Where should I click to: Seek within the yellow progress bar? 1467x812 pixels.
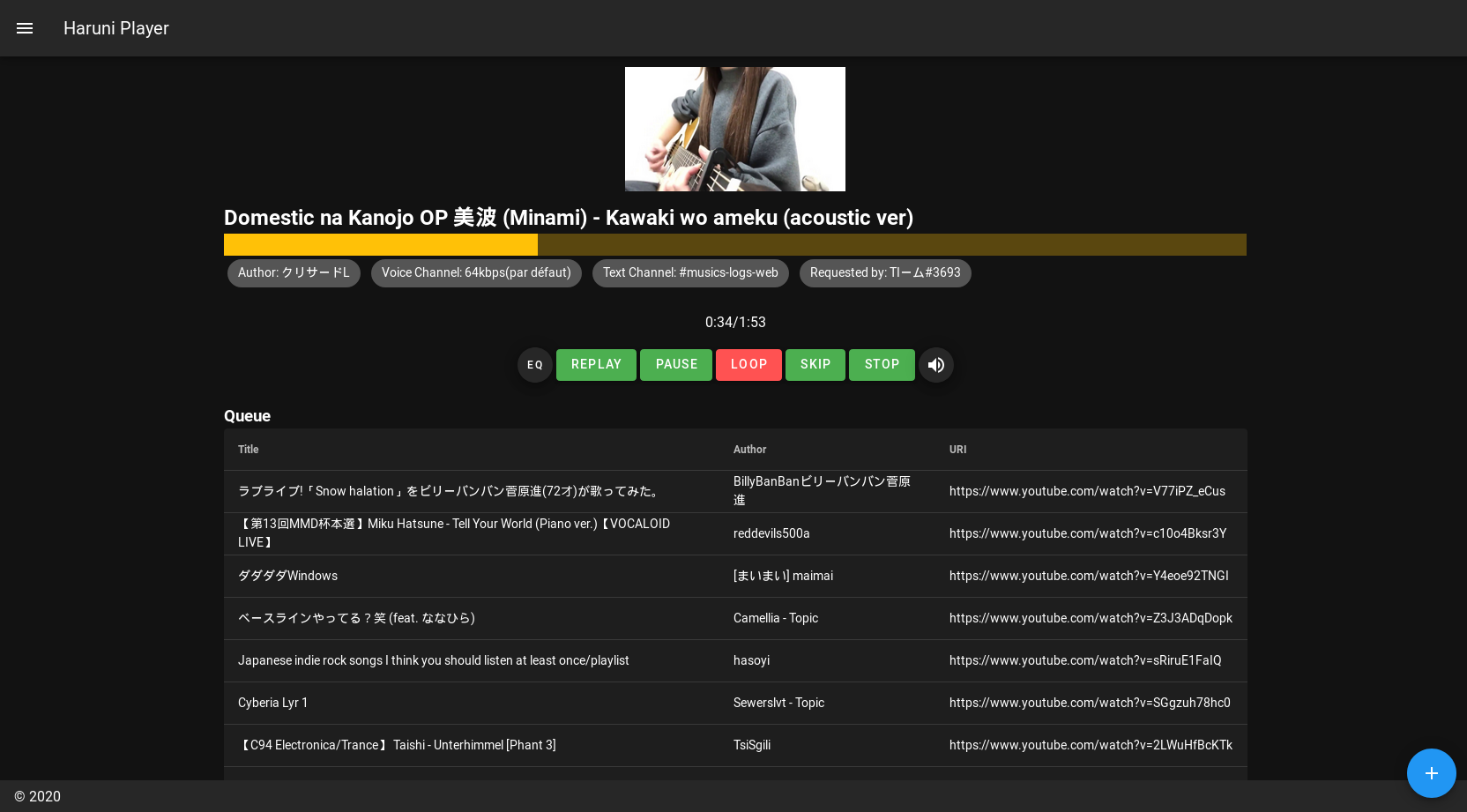[734, 245]
